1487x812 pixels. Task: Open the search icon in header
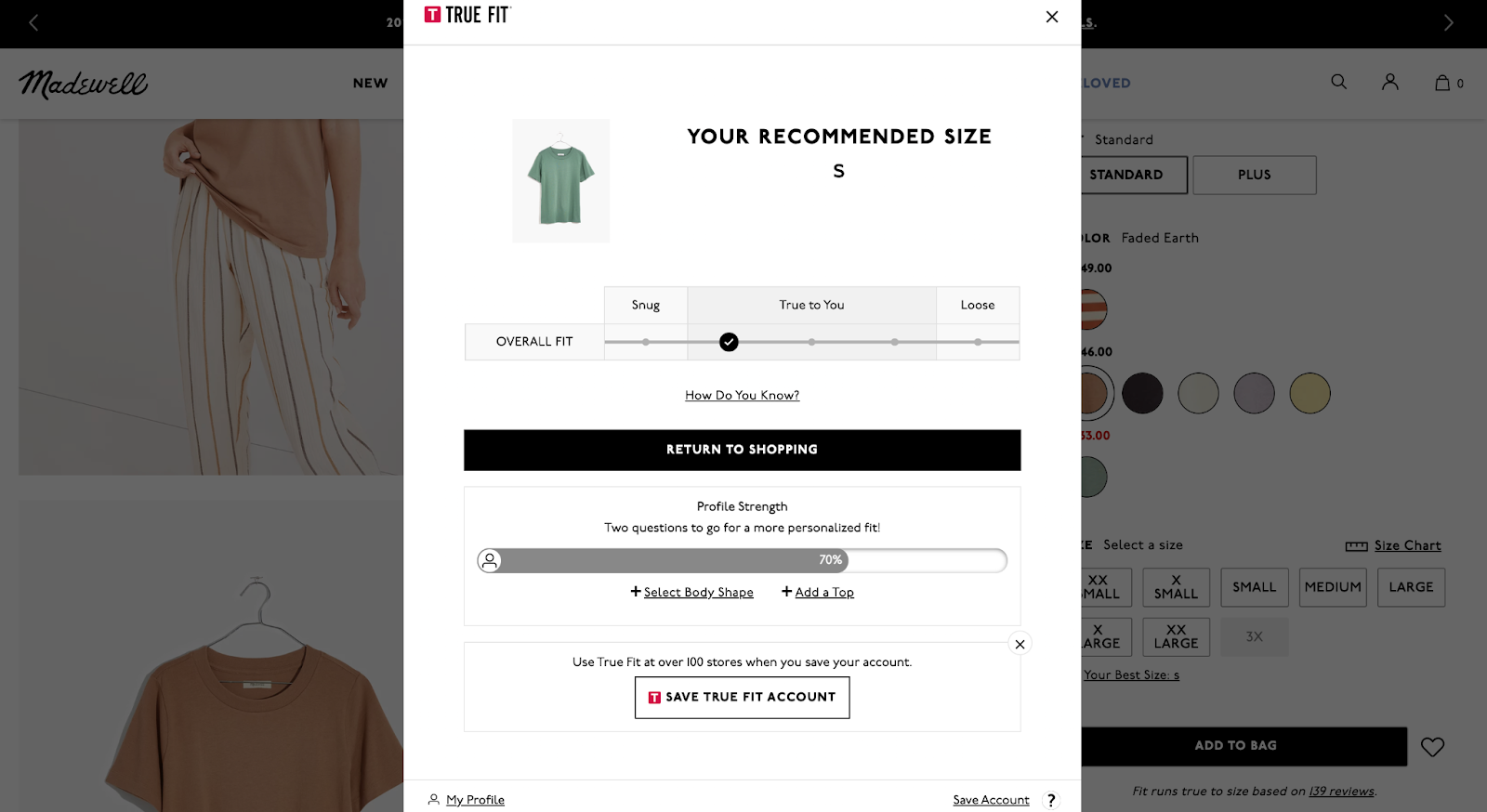click(1338, 82)
